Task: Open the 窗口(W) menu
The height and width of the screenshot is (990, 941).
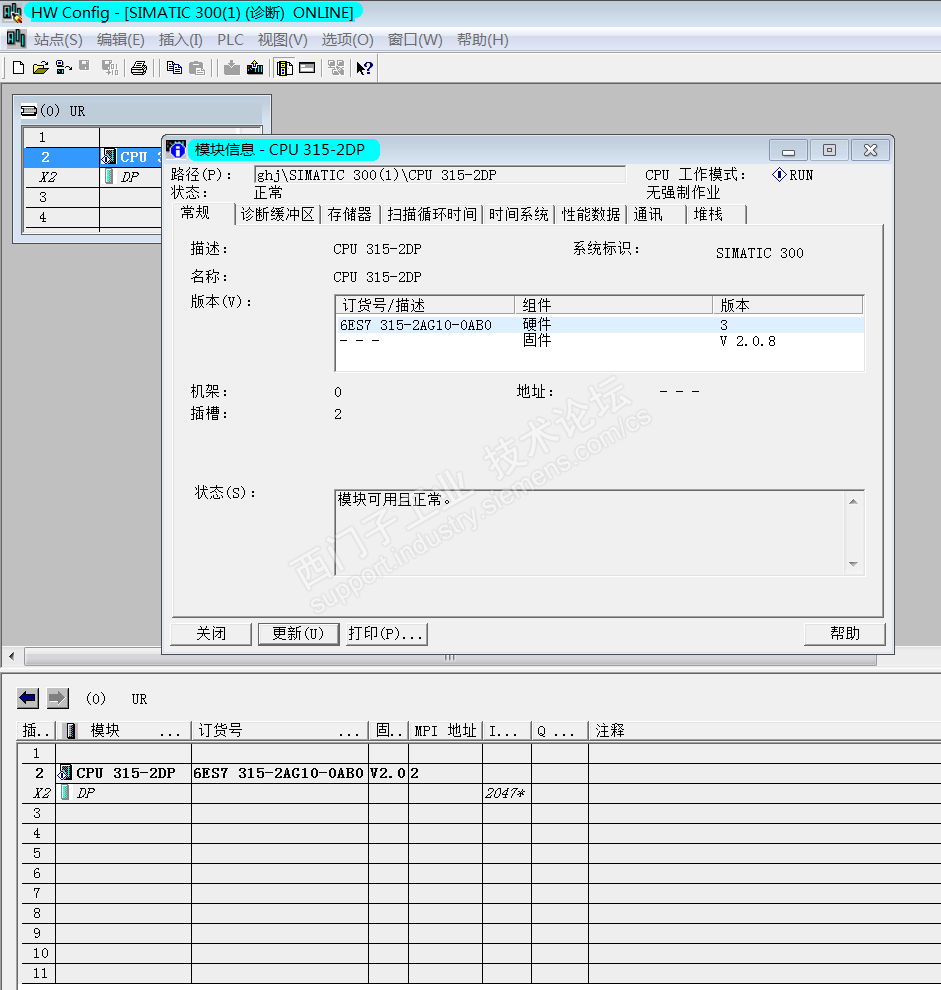Action: (415, 40)
